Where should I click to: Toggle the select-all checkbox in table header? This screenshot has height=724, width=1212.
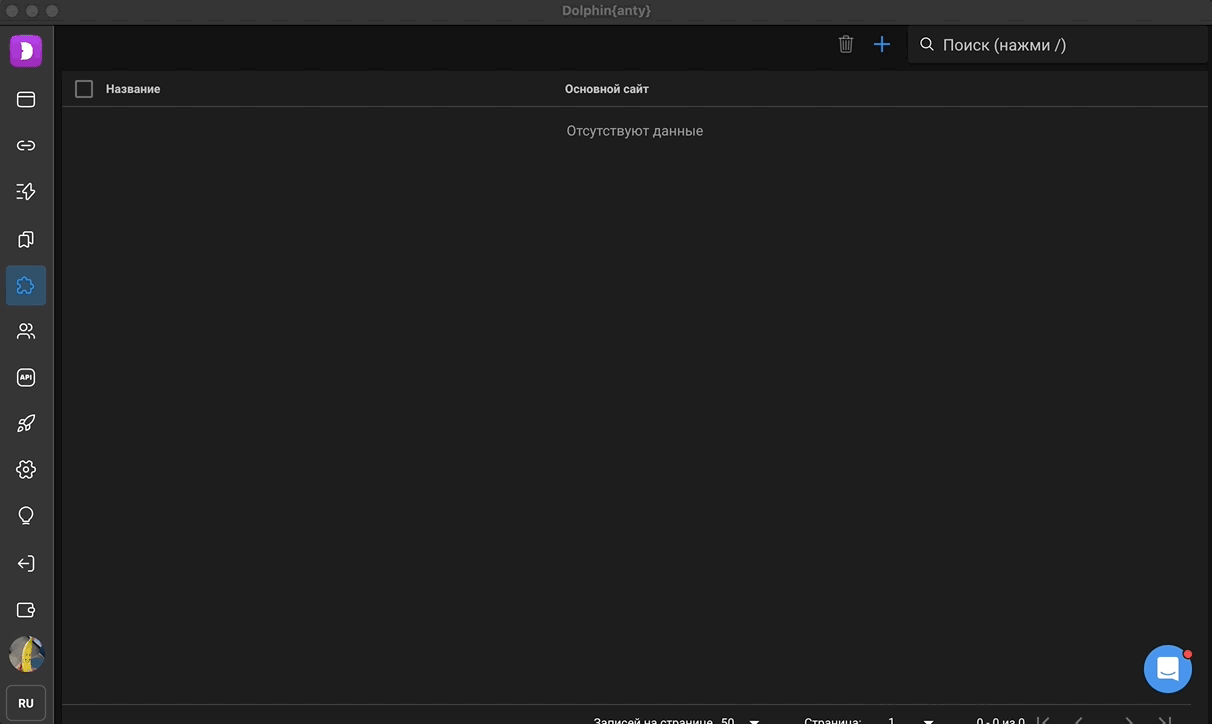click(x=84, y=89)
